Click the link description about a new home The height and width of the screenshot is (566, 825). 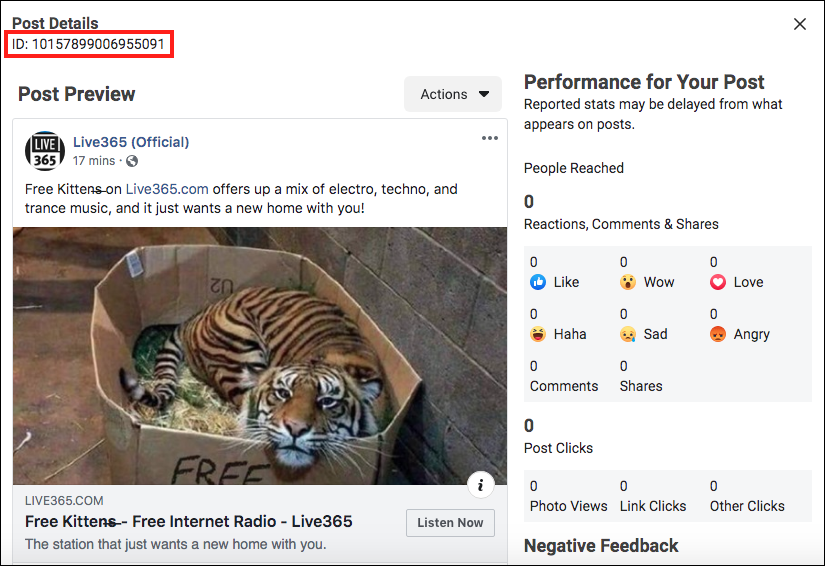tap(175, 544)
